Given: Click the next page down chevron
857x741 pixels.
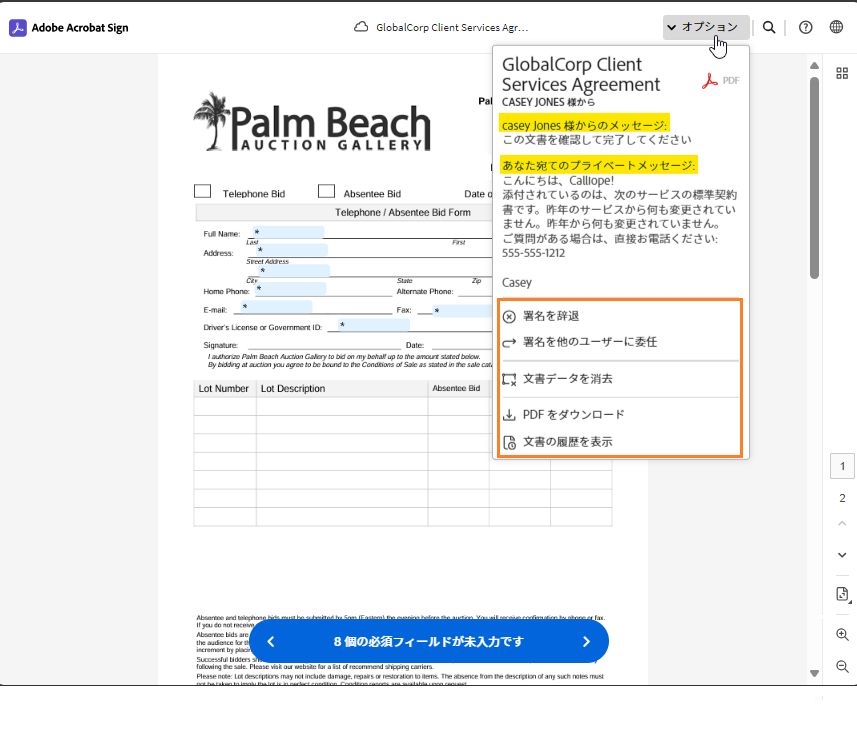Looking at the screenshot, I should (x=842, y=555).
